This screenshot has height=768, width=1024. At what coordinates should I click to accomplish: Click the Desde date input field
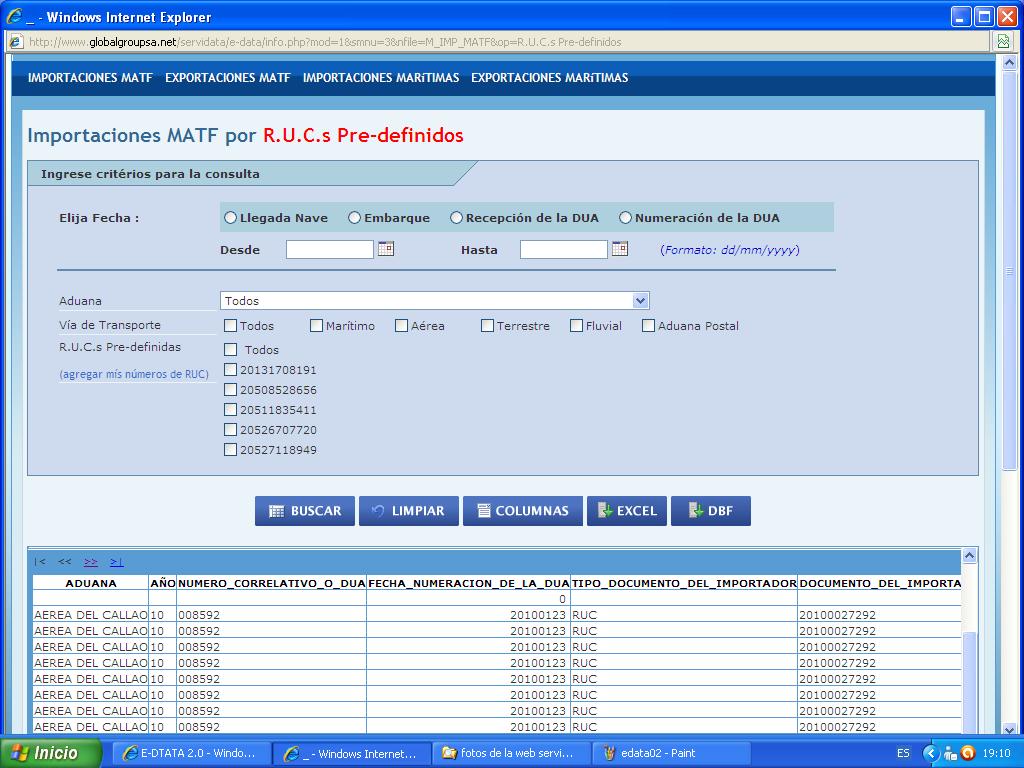329,250
